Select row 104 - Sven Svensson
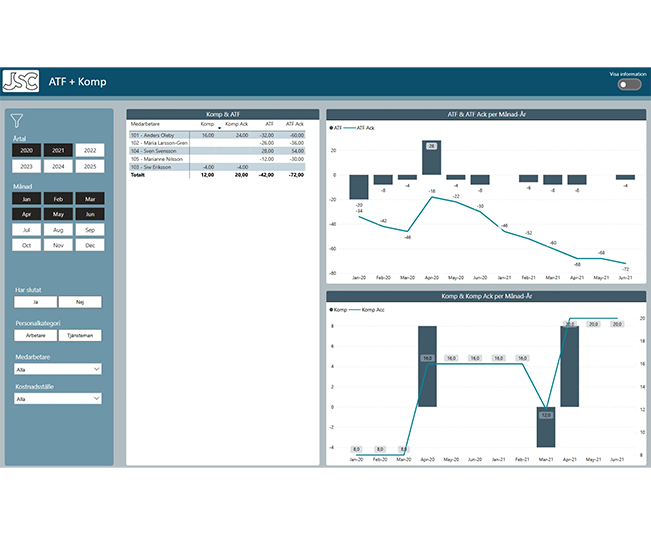This screenshot has height=535, width=651. click(218, 151)
